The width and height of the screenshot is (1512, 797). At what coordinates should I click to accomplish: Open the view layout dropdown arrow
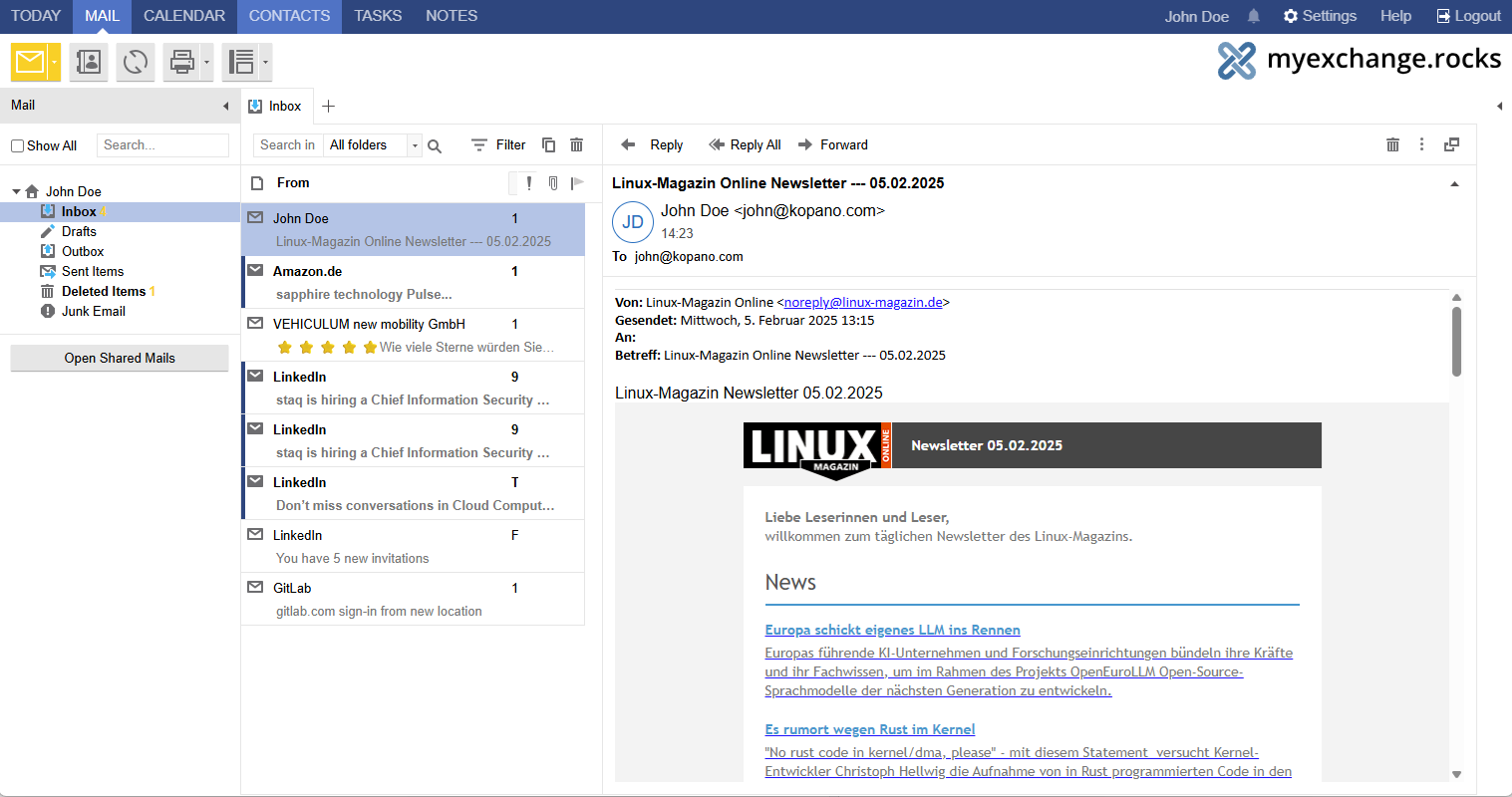pos(265,62)
